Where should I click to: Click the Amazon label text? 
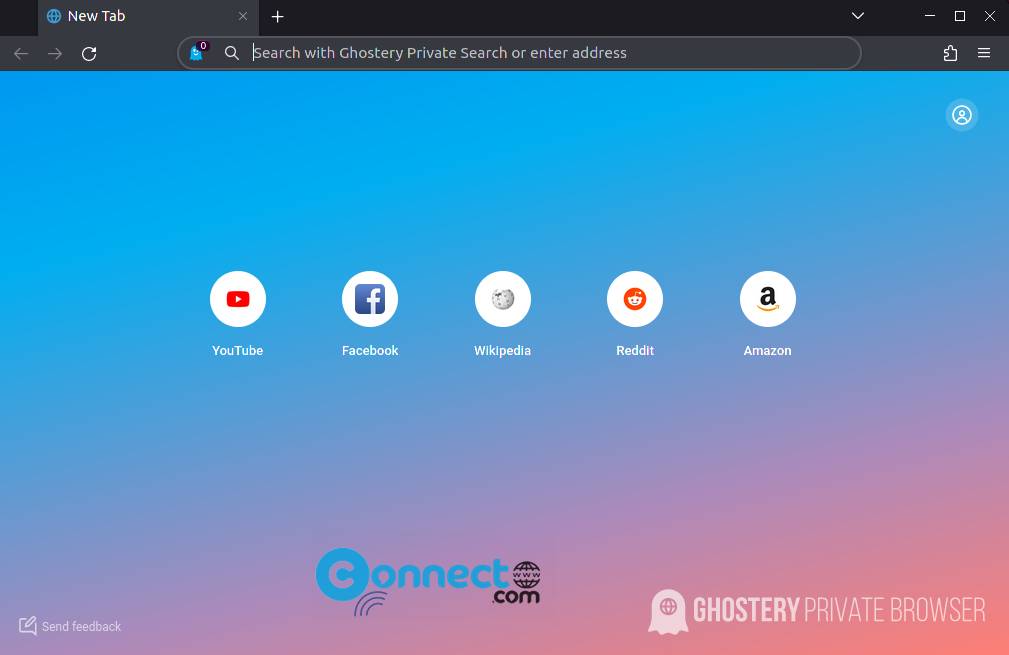pyautogui.click(x=768, y=351)
